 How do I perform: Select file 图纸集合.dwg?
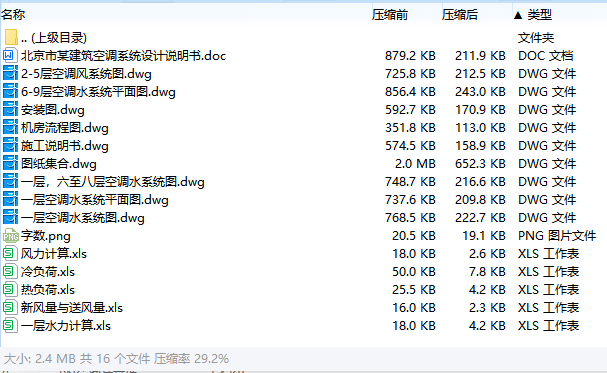[x=58, y=164]
